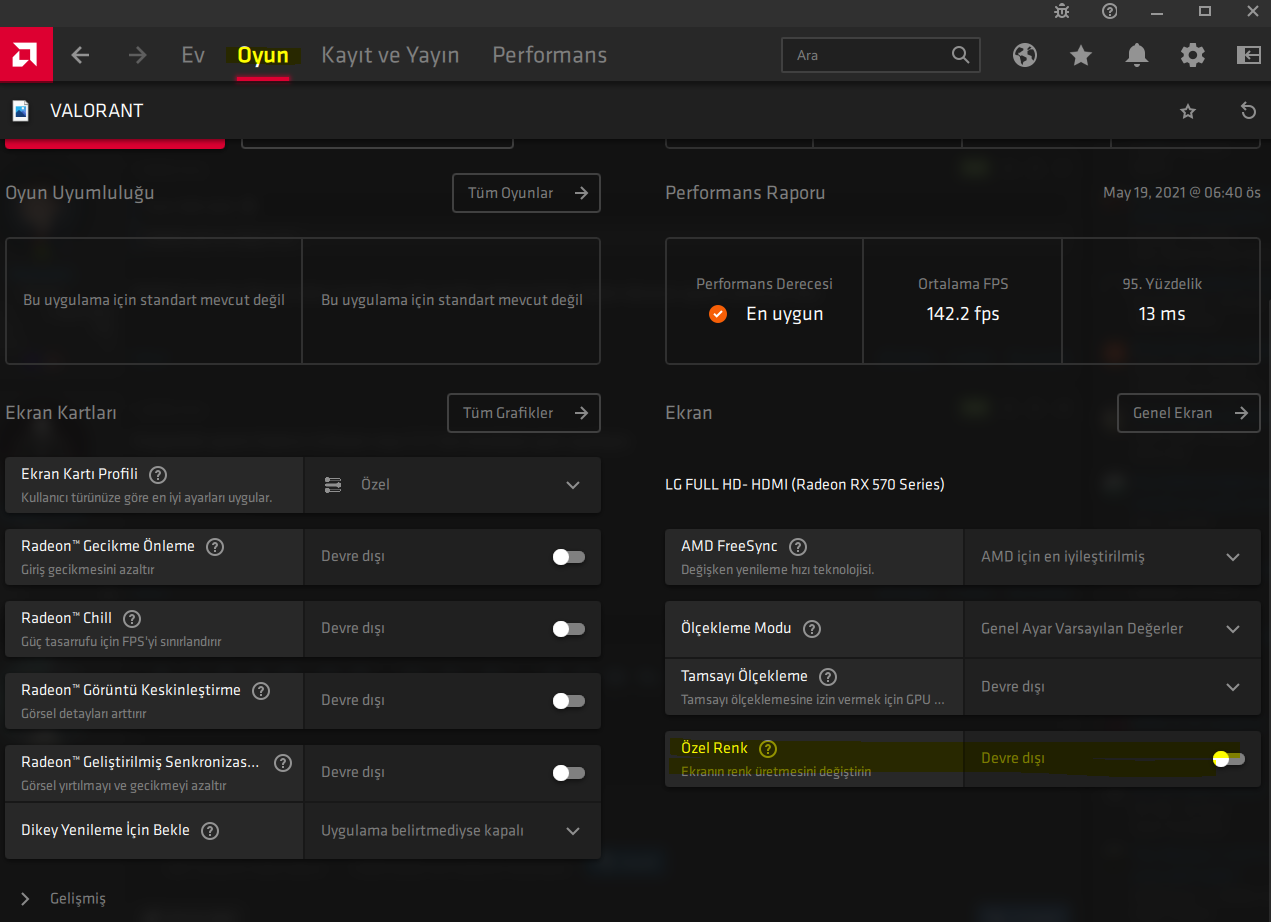
Task: Enable Geliştirilmiş Senkronizasyon toggle
Action: (x=569, y=773)
